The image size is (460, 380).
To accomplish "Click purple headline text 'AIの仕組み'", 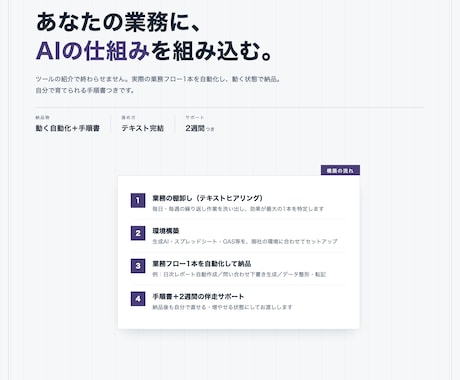I will 93,51.
